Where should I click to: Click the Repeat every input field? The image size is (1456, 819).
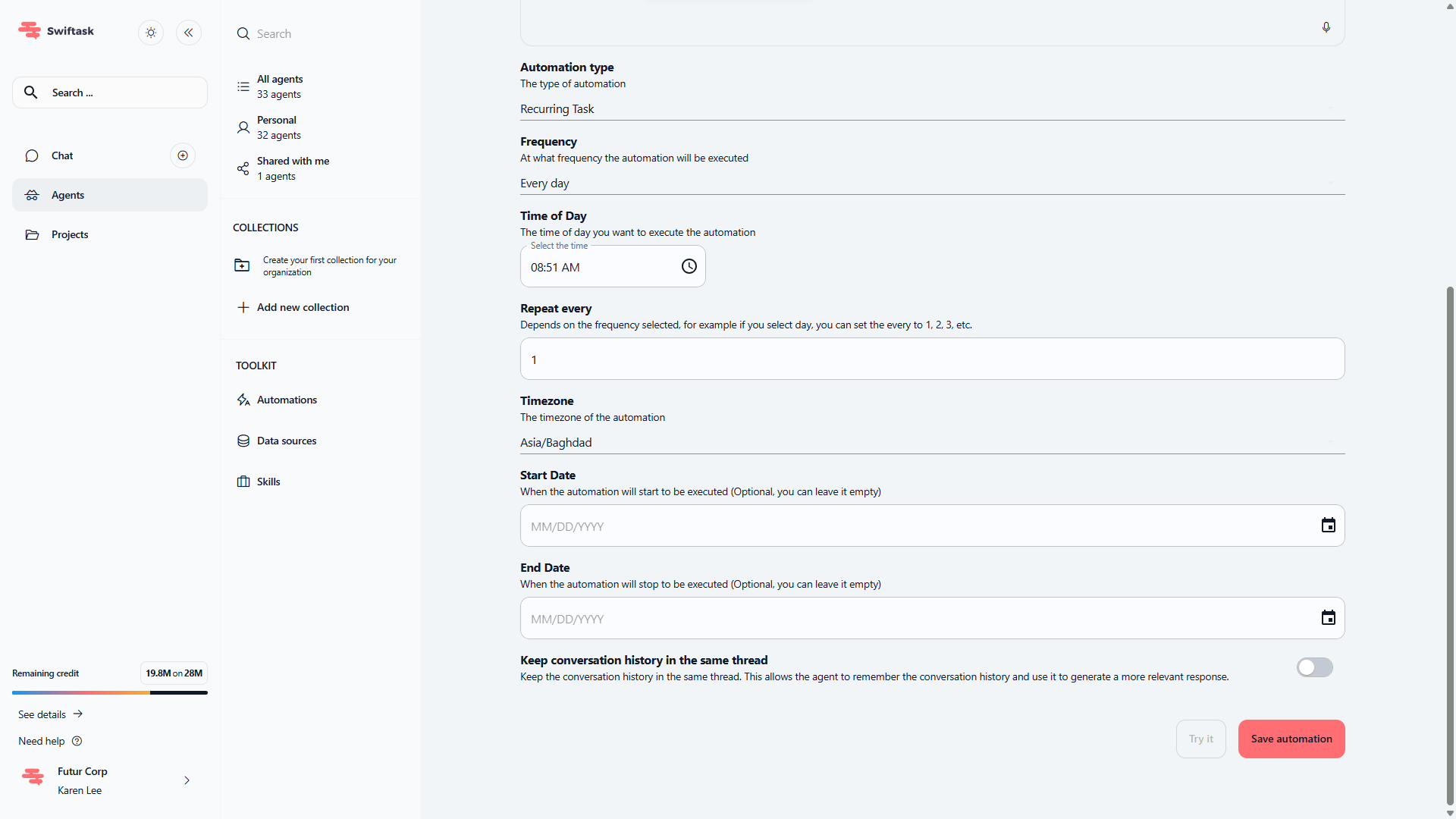click(x=931, y=359)
